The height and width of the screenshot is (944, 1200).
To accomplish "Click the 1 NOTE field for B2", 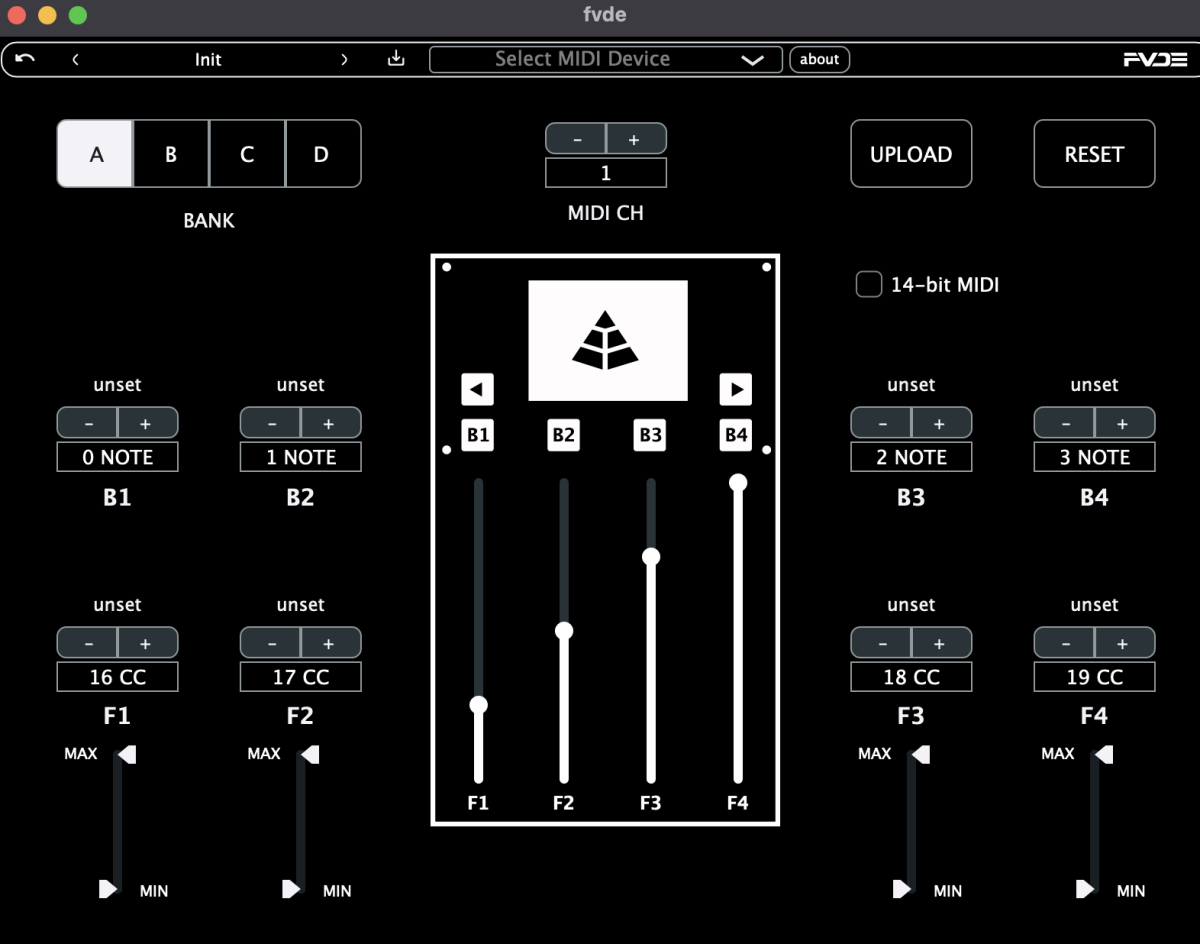I will 300,457.
